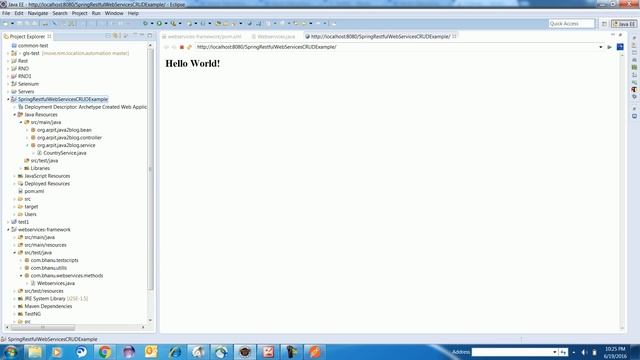Click the Windows Start button
The image size is (640, 360).
point(10,352)
